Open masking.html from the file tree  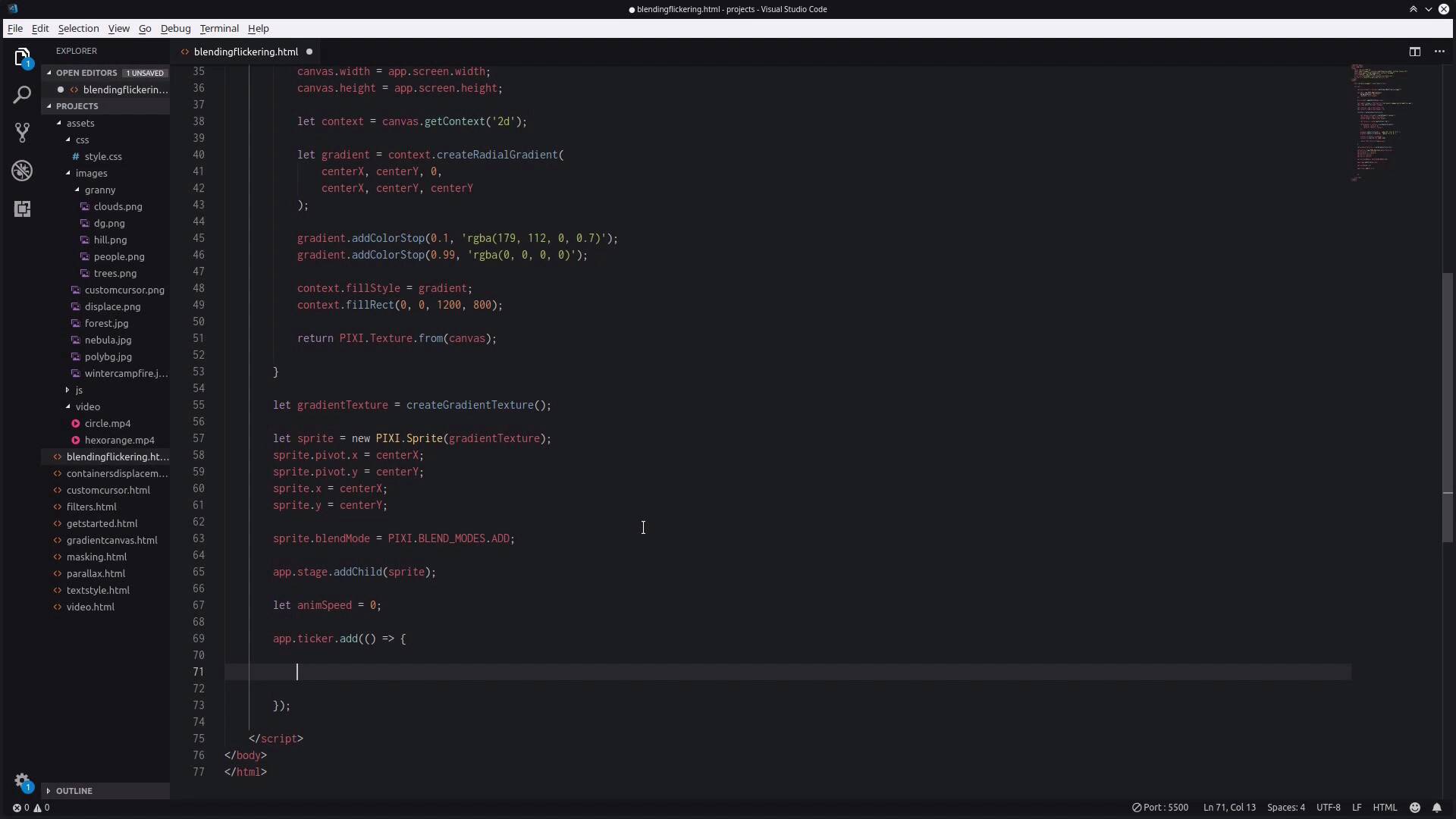point(96,557)
